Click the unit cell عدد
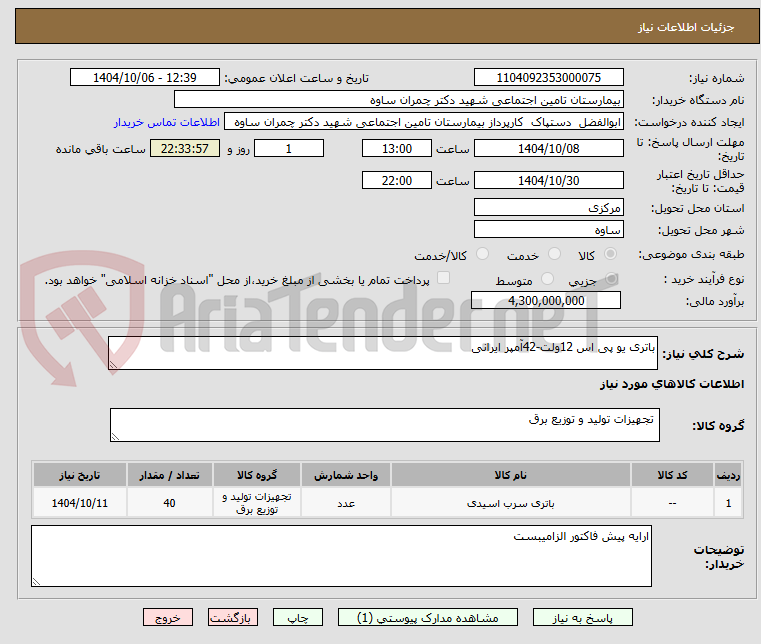Viewport: 761px width, 644px height. pyautogui.click(x=346, y=503)
